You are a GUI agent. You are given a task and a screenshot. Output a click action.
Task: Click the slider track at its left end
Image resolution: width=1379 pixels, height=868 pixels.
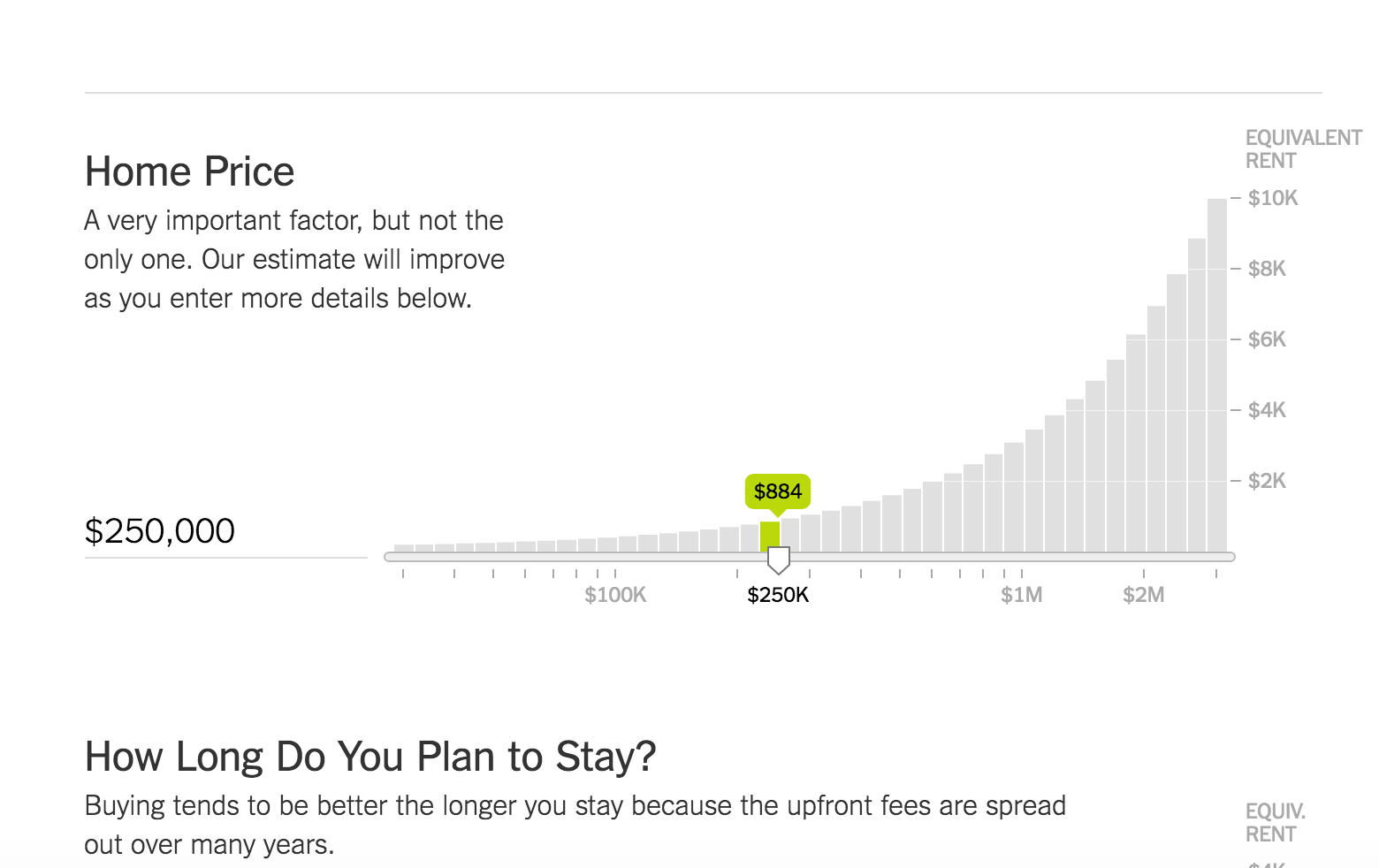pyautogui.click(x=391, y=557)
